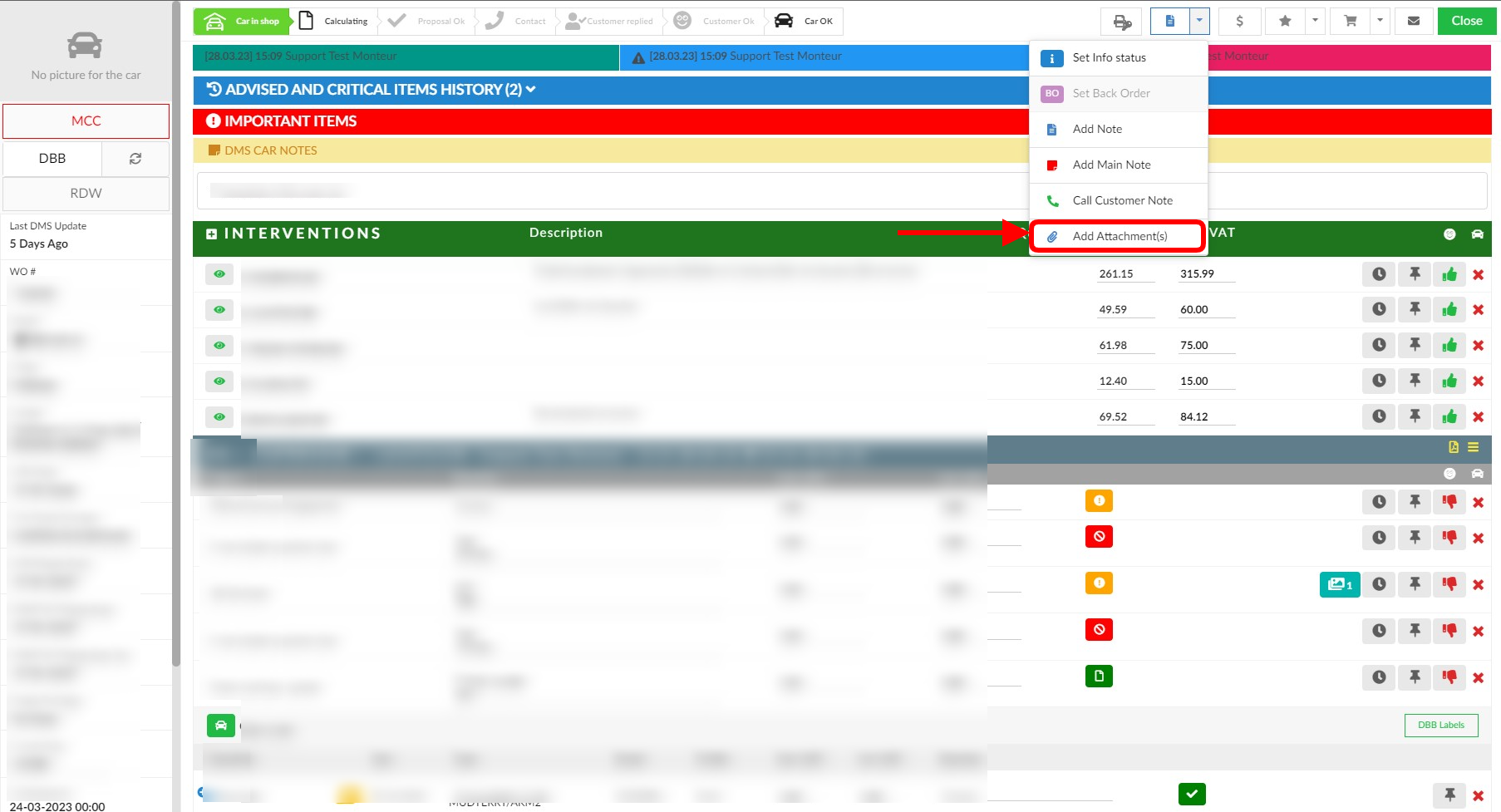
Task: Click the shopping cart icon
Action: (1351, 21)
